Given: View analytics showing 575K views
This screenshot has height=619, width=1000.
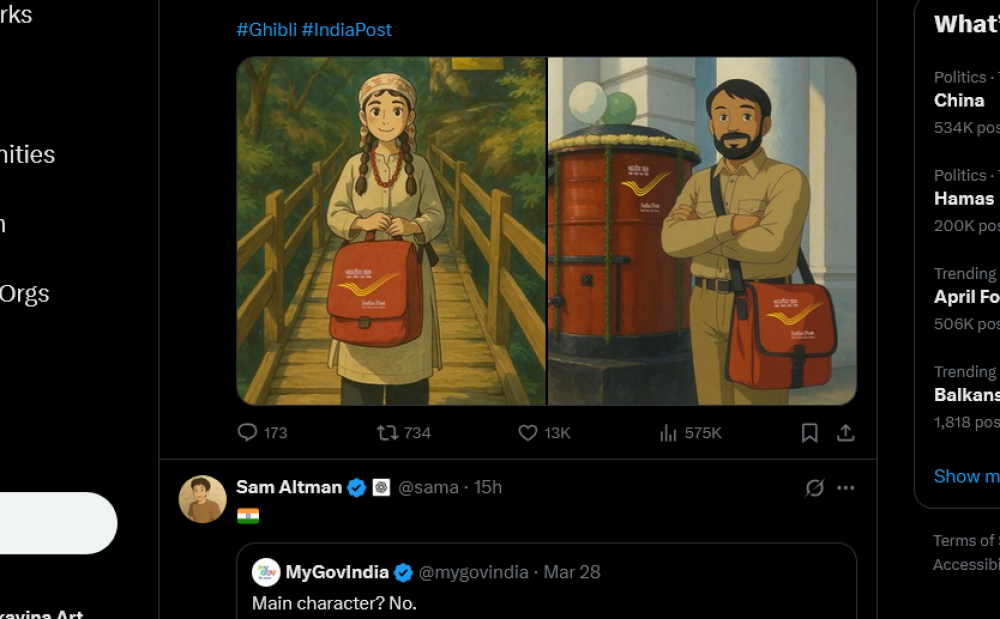Looking at the screenshot, I should tap(668, 432).
